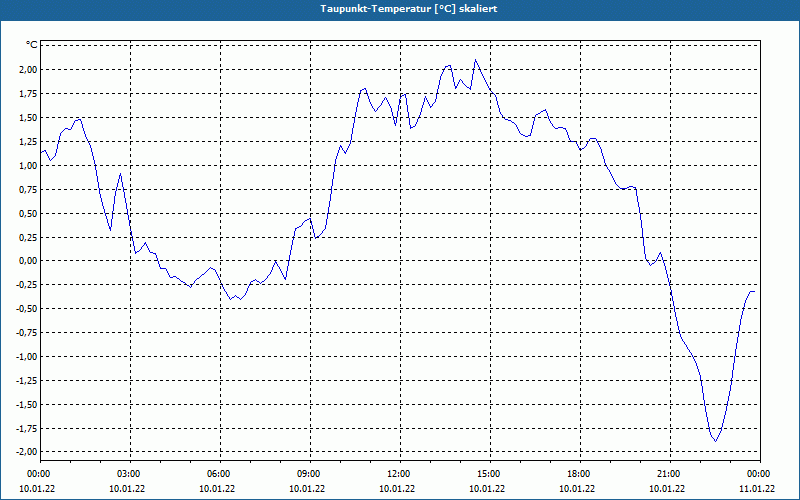
Task: Click the -1,50 y-axis tick label
Action: click(x=27, y=405)
